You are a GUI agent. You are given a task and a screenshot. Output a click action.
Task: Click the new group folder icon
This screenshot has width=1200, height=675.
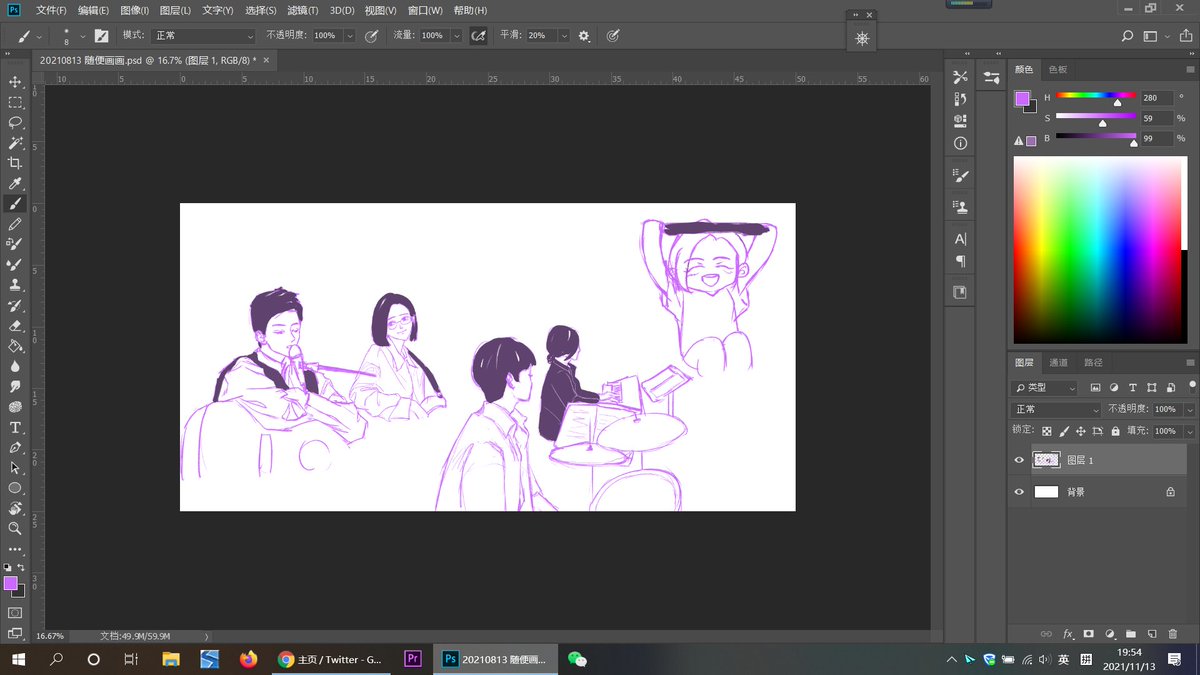(x=1131, y=634)
